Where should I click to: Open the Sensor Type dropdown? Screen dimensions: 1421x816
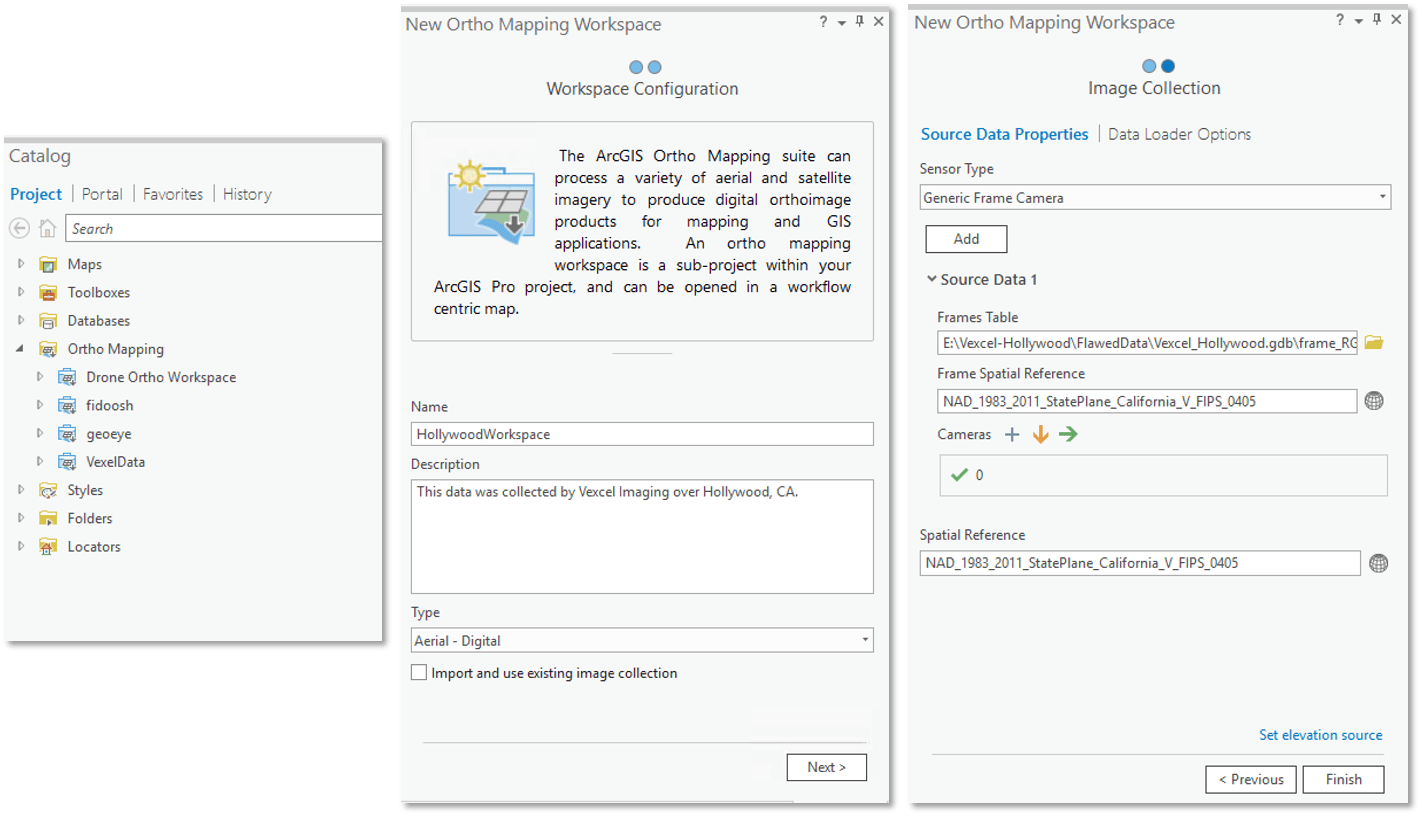coord(1385,196)
